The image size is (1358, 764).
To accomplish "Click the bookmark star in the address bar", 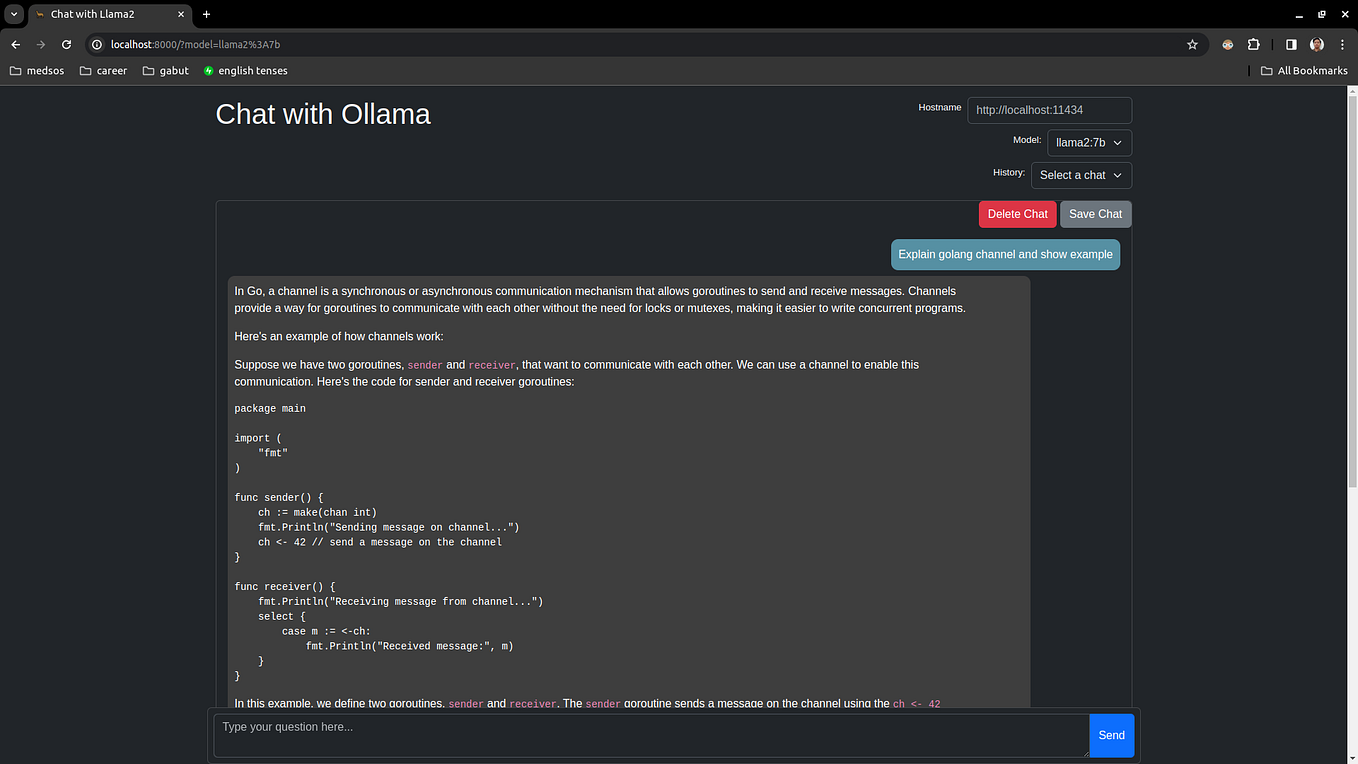I will pos(1191,44).
